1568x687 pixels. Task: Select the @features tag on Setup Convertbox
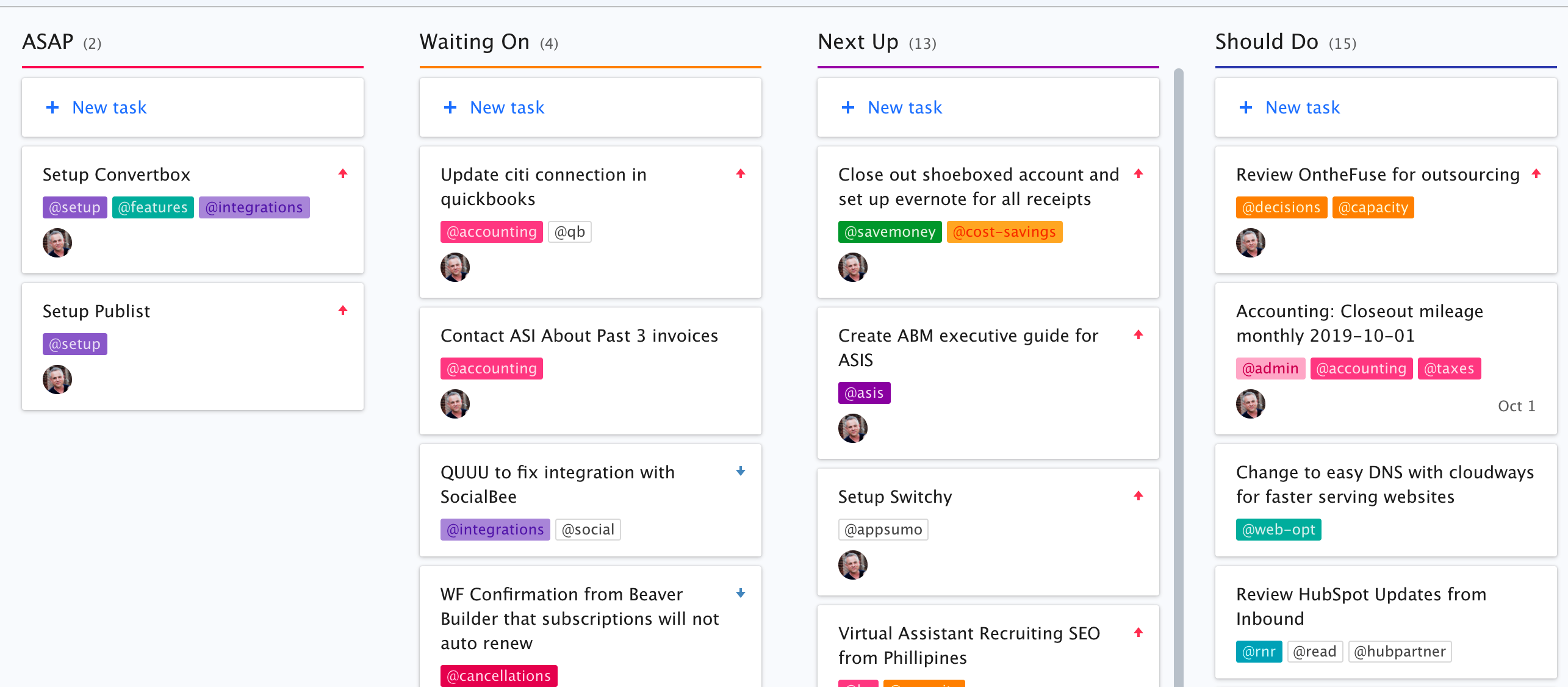(x=153, y=207)
